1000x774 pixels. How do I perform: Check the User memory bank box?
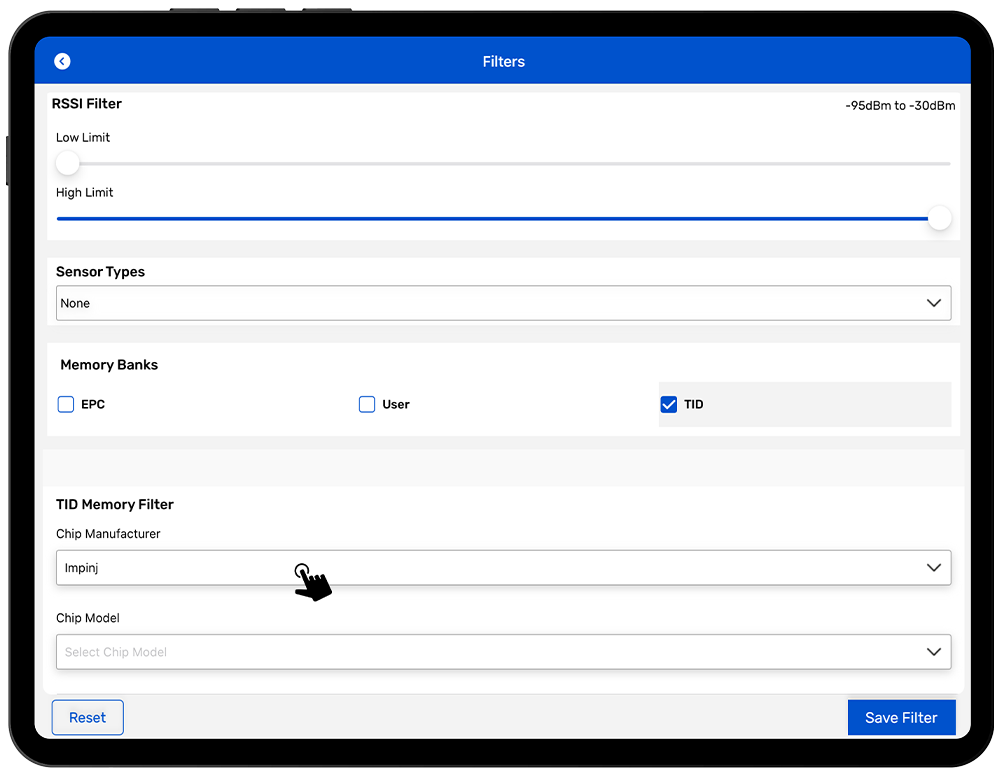pyautogui.click(x=367, y=405)
